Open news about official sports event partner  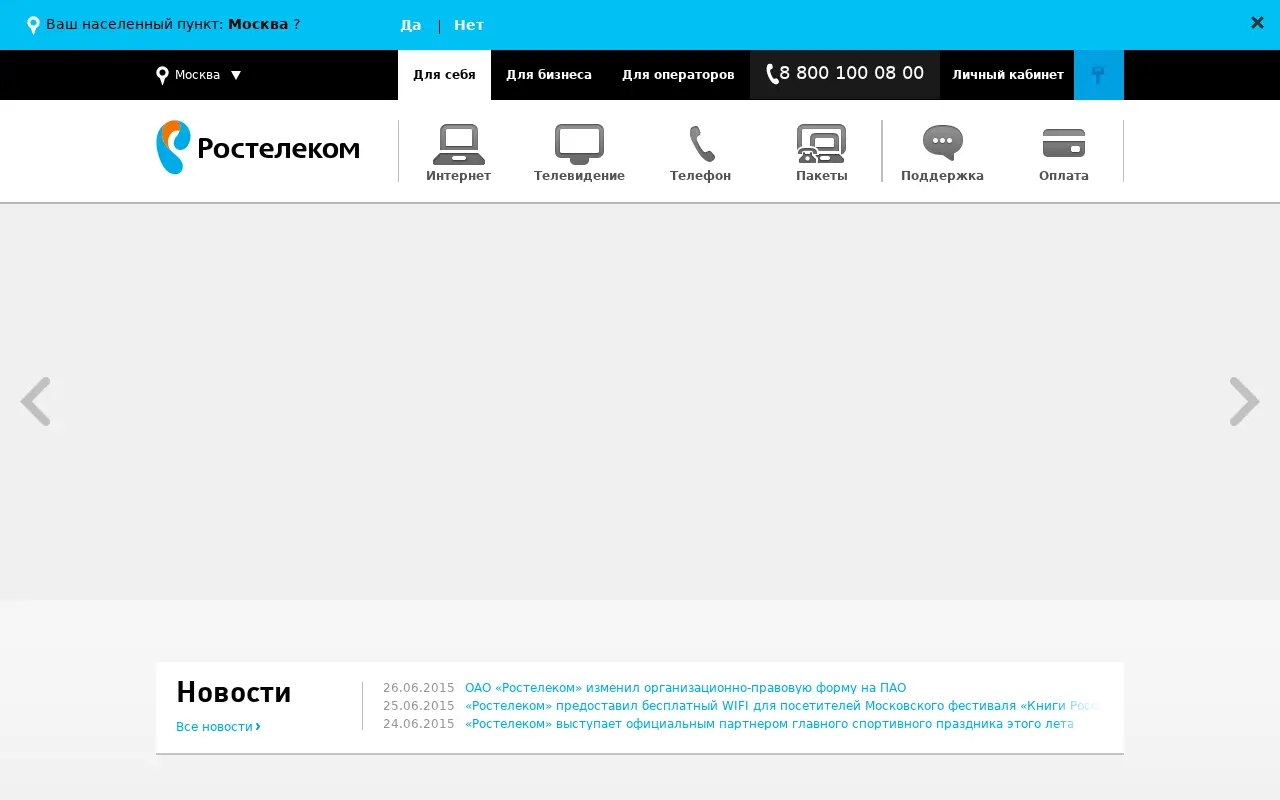coord(769,724)
